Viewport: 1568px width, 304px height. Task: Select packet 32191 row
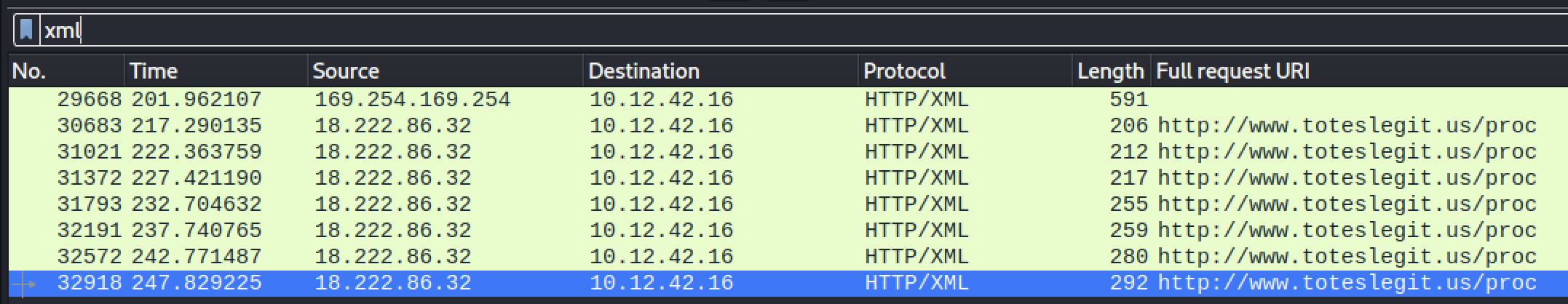click(90, 231)
